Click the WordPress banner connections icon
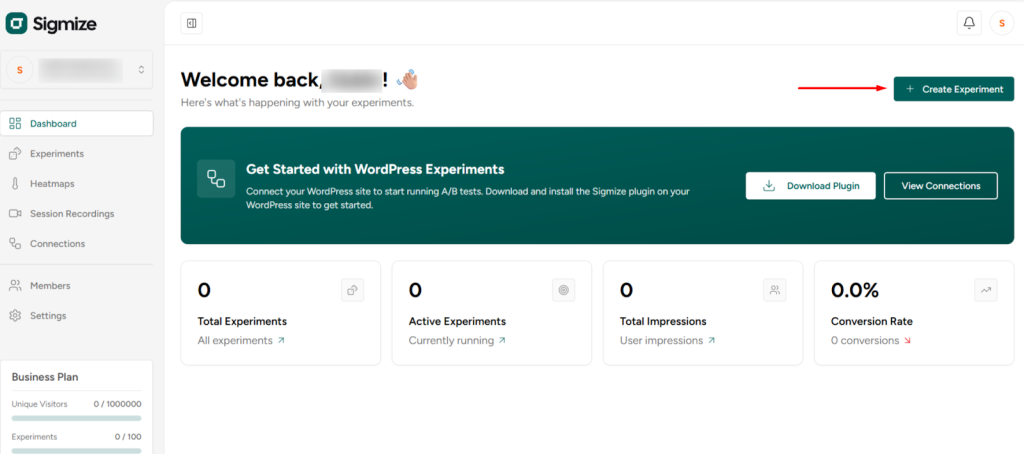Image resolution: width=1024 pixels, height=454 pixels. click(216, 178)
